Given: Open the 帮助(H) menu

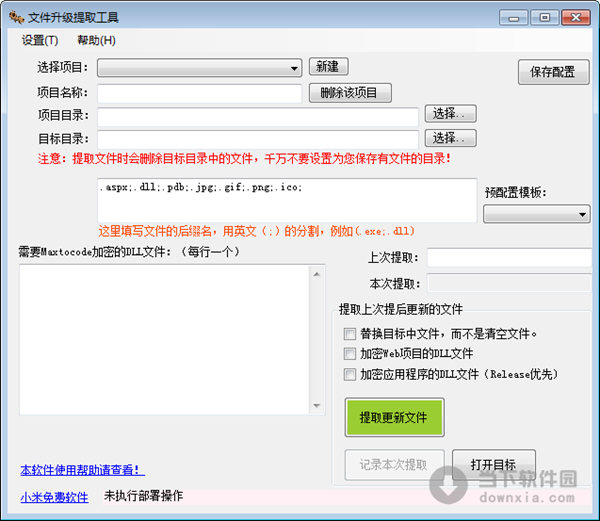Looking at the screenshot, I should tap(96, 40).
